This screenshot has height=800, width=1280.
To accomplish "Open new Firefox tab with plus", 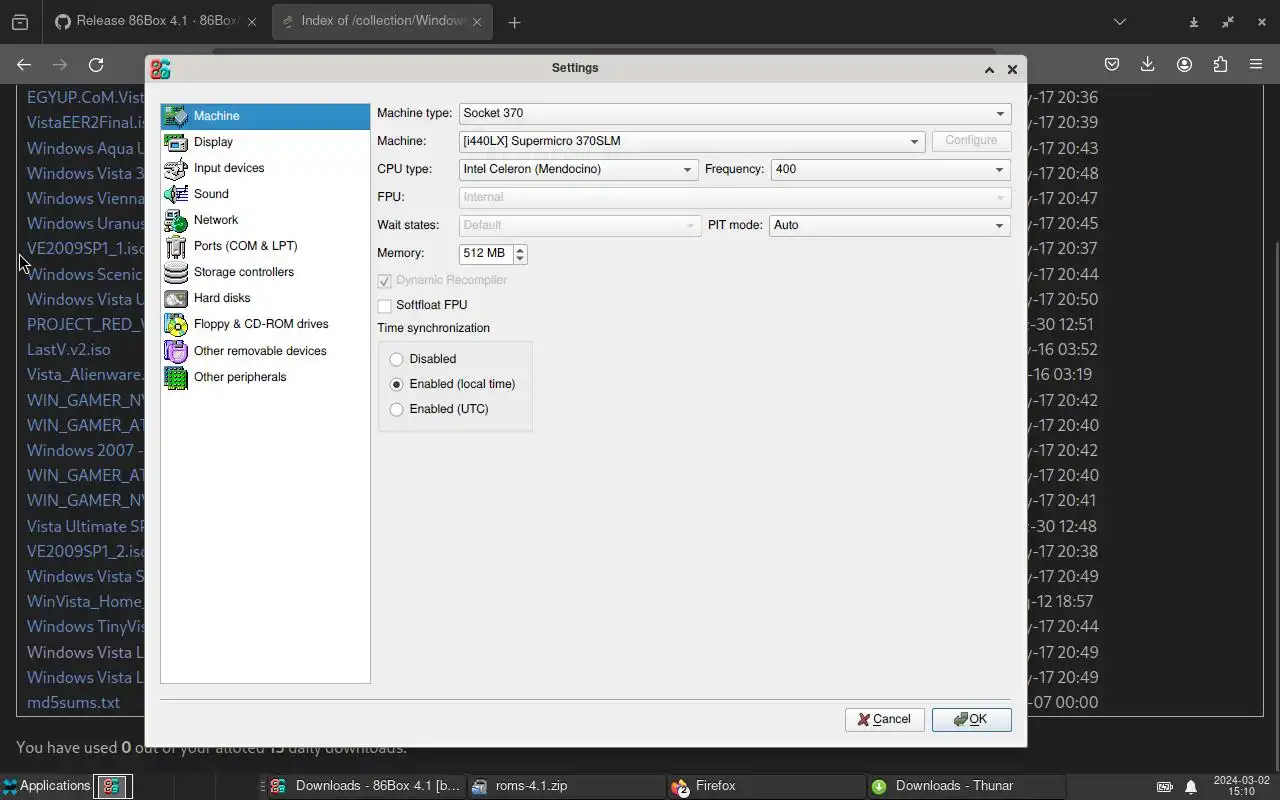I will coord(514,22).
